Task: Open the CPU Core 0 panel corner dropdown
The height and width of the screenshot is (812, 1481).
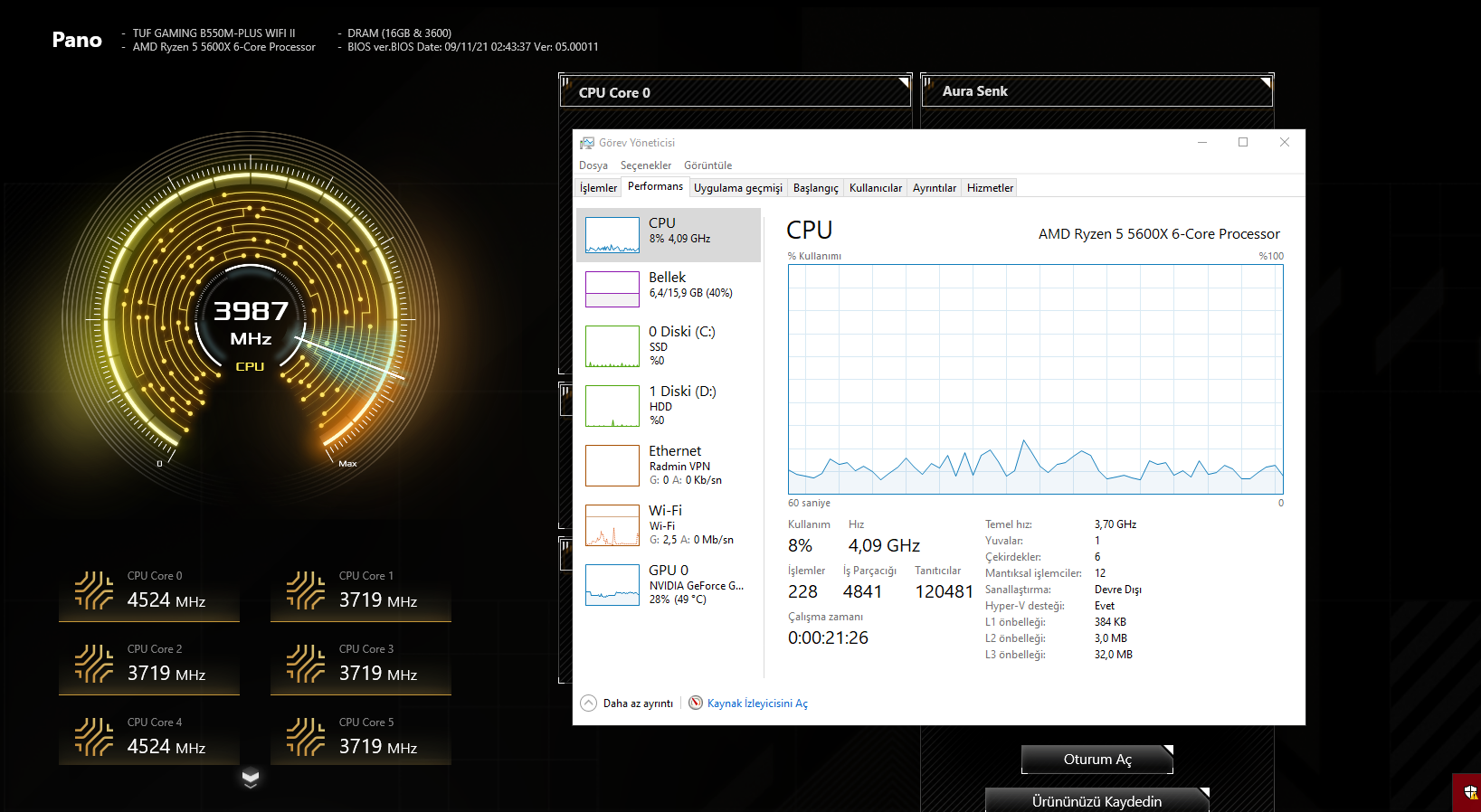Action: click(x=904, y=82)
